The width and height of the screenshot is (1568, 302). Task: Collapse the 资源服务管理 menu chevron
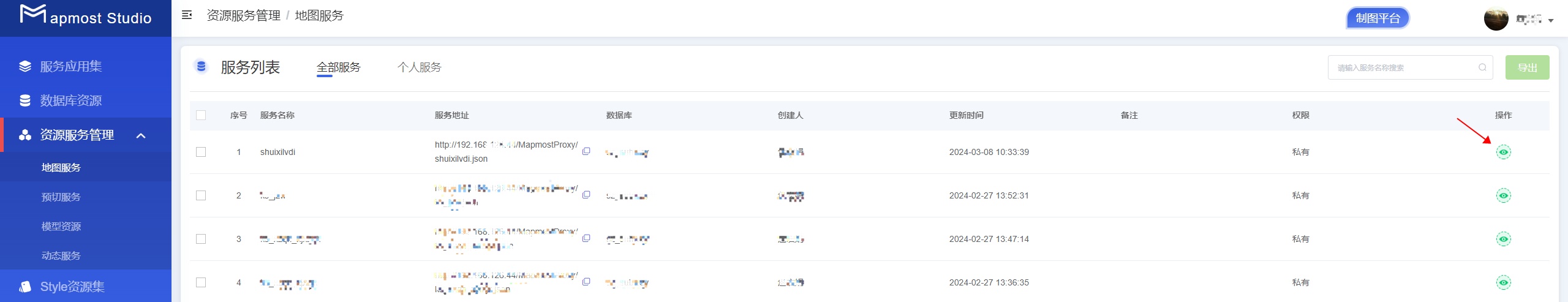pos(141,135)
